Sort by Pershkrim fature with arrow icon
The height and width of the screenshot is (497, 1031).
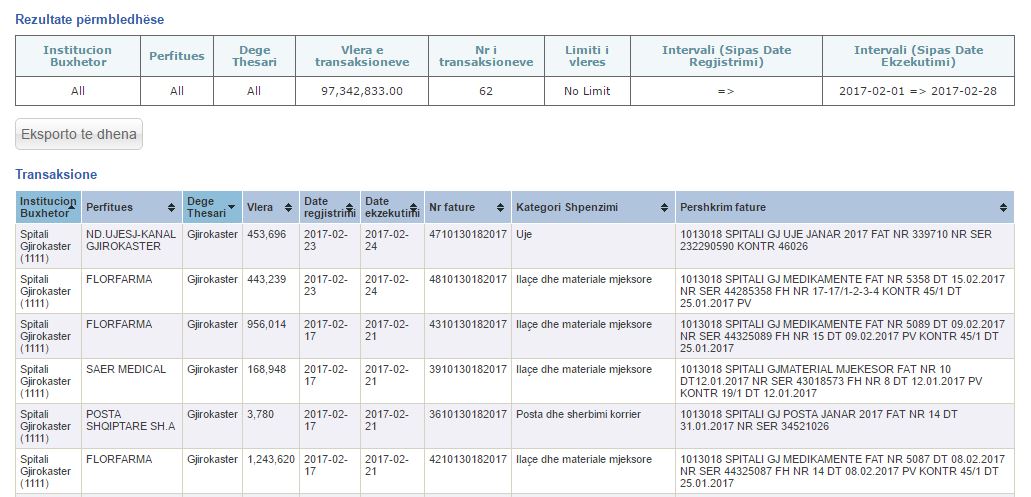point(1004,207)
